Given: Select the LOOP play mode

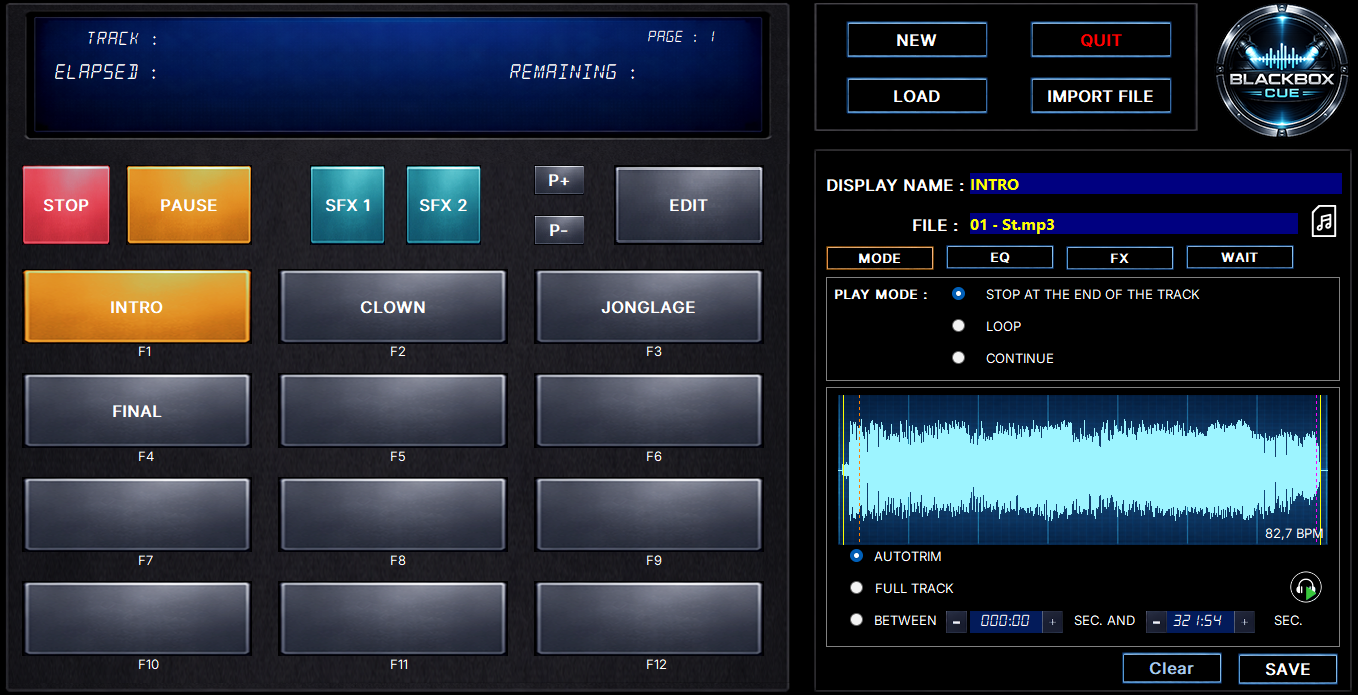Looking at the screenshot, I should [x=958, y=325].
